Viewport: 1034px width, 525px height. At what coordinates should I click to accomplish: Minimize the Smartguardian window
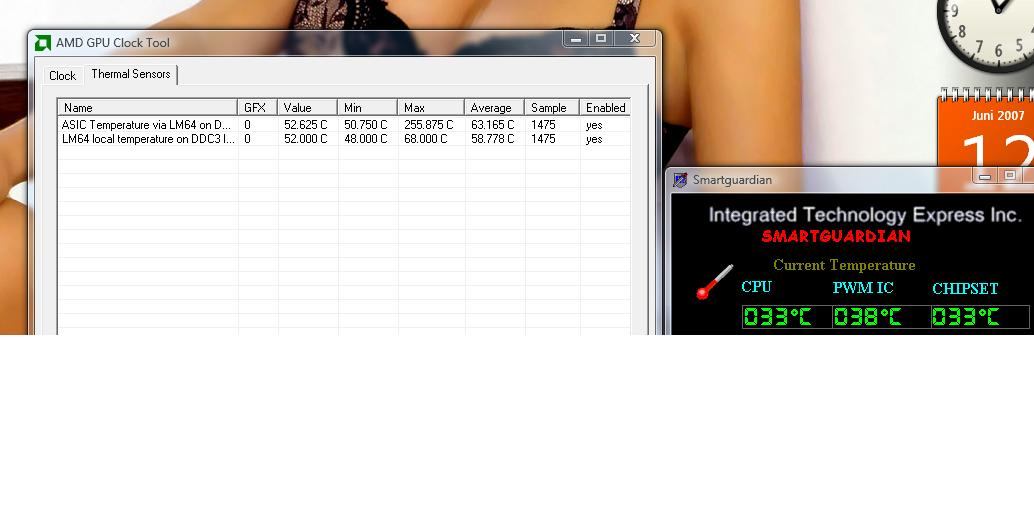pos(985,176)
